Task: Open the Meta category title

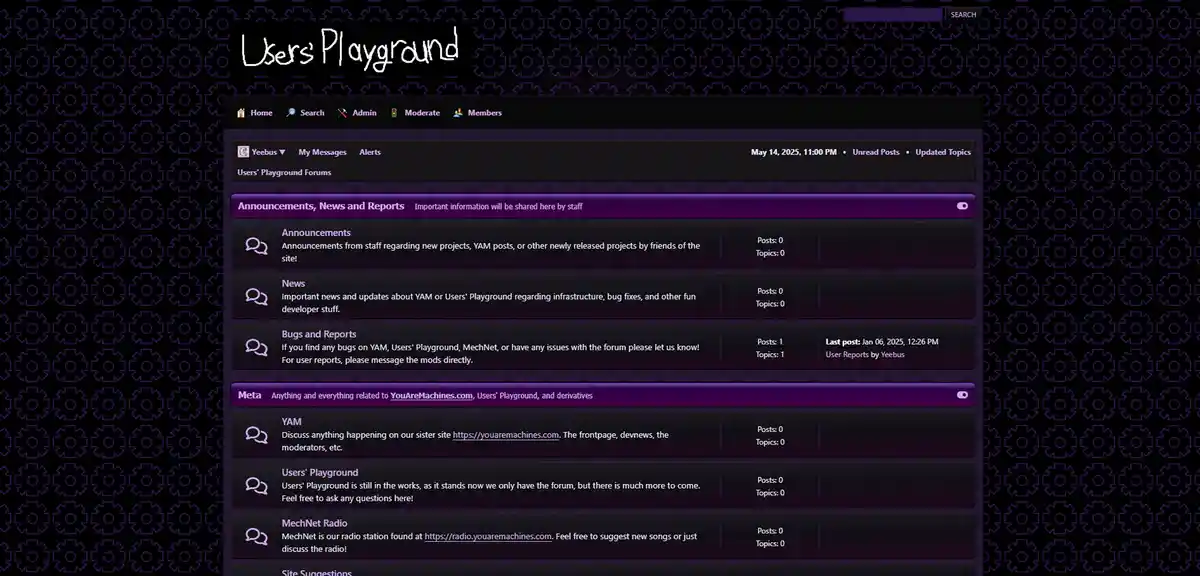Action: 250,395
